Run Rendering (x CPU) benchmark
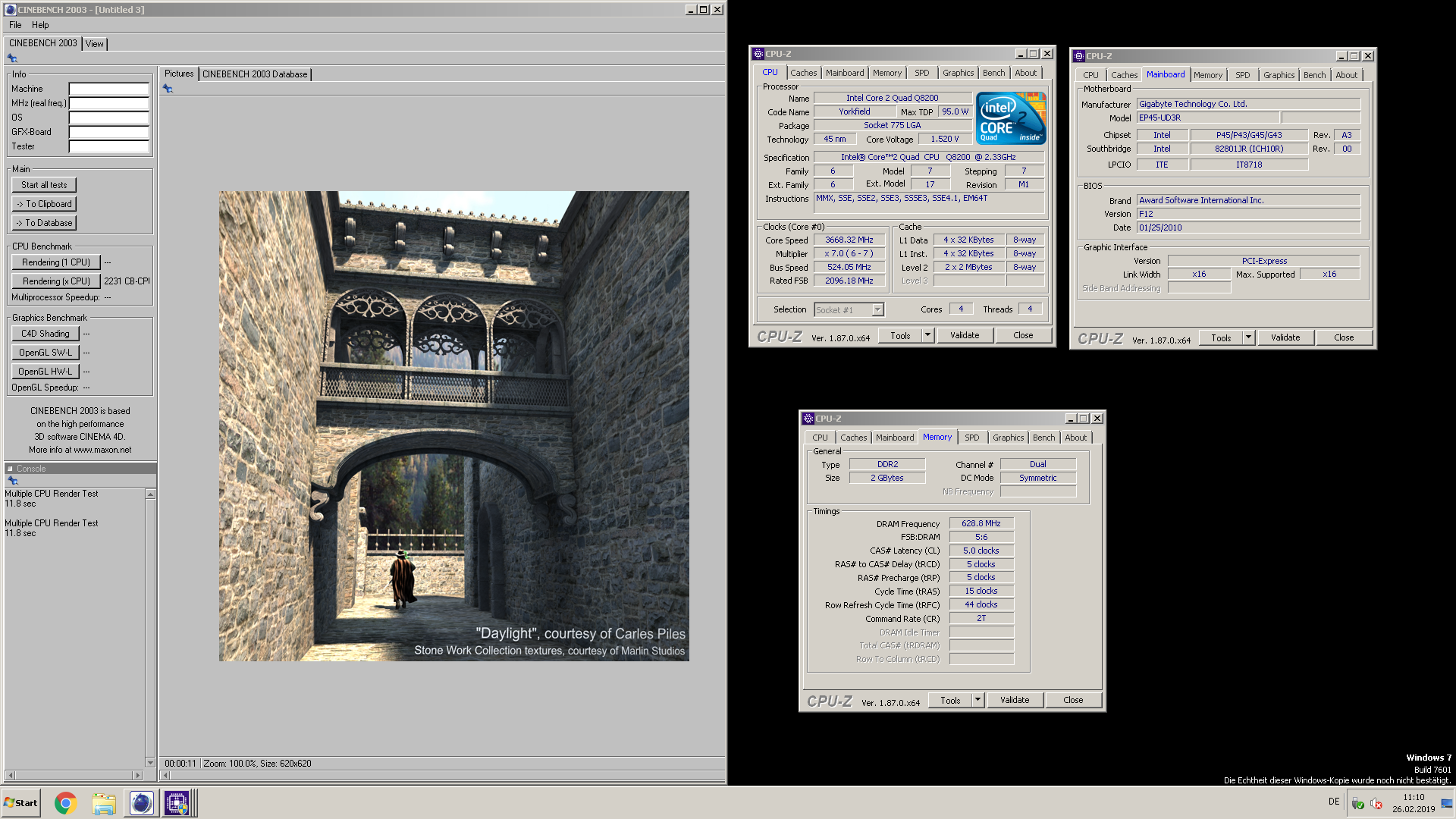 point(56,281)
